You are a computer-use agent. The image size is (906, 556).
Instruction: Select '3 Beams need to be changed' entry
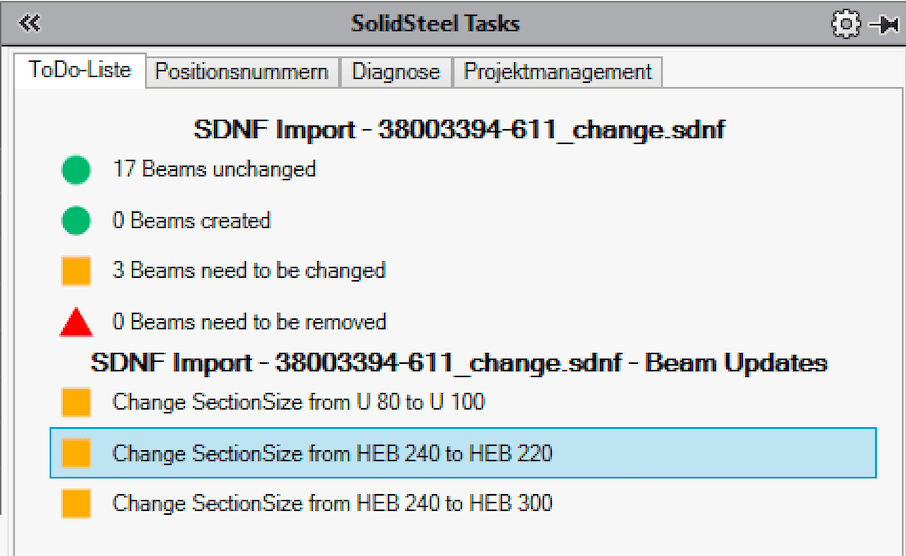(249, 270)
